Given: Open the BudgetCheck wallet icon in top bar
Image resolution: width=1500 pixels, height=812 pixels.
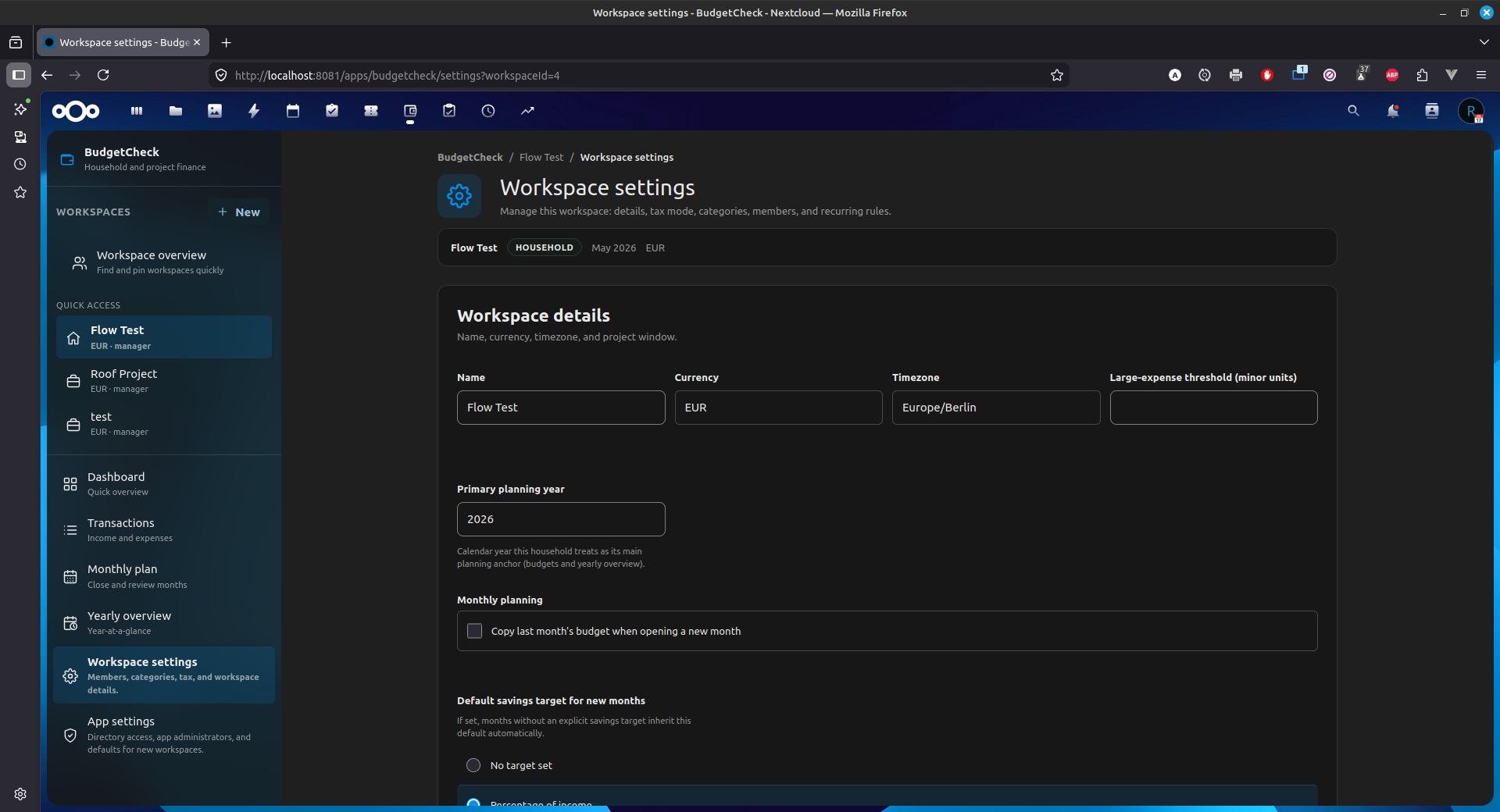Looking at the screenshot, I should [410, 111].
